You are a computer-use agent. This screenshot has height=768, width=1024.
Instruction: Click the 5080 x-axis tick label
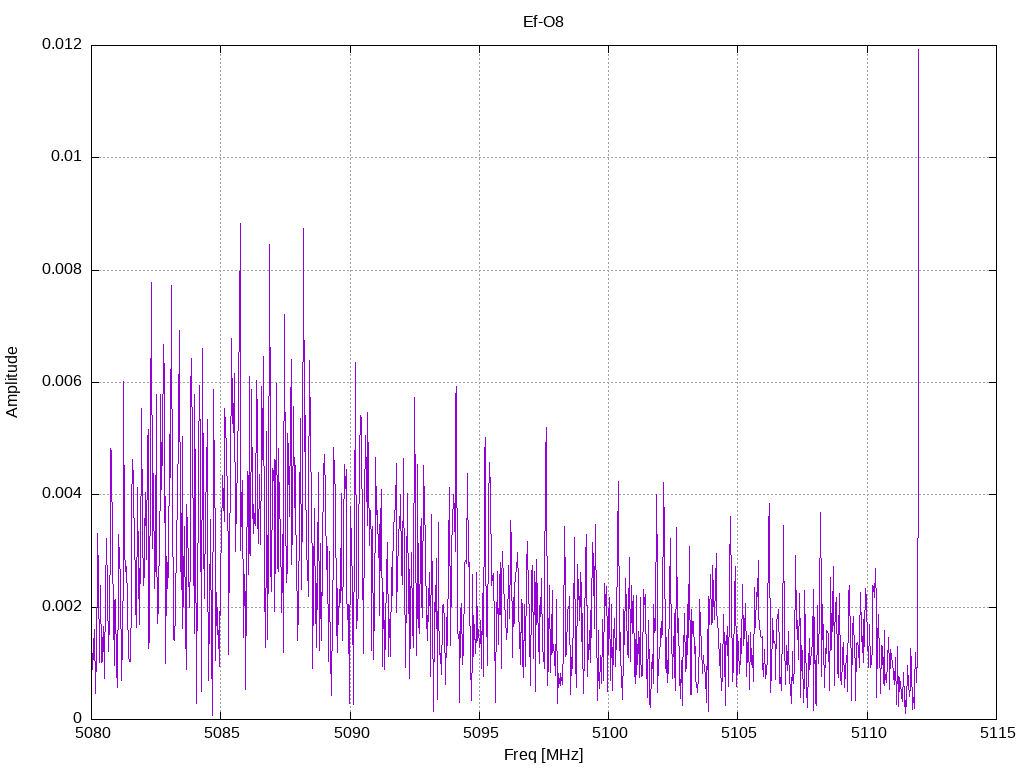(x=92, y=733)
